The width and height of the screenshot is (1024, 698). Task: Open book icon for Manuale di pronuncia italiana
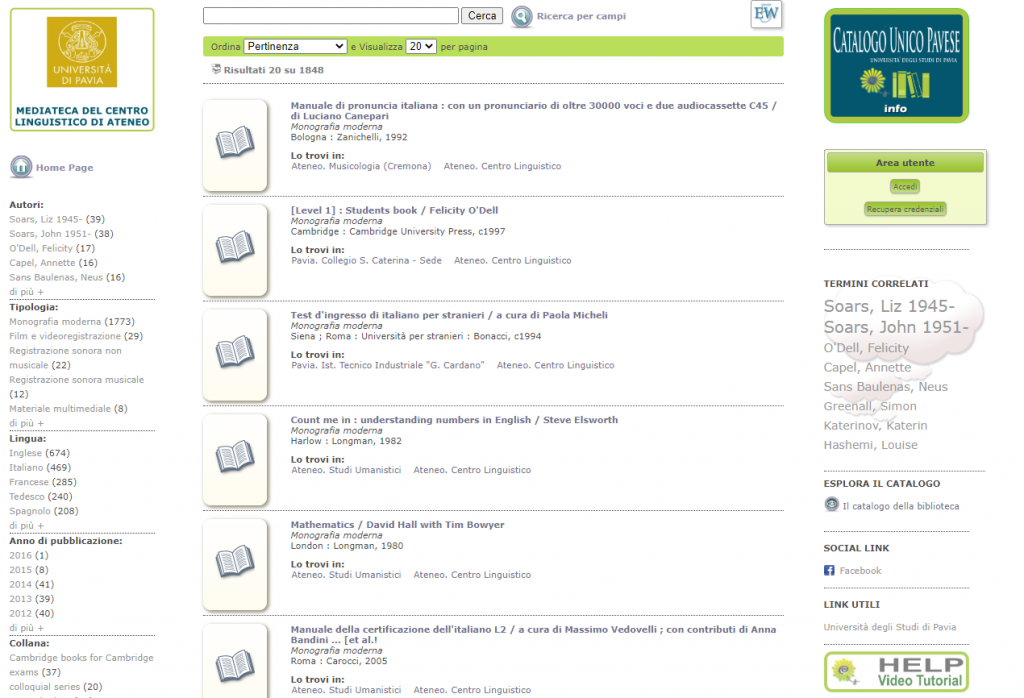235,143
